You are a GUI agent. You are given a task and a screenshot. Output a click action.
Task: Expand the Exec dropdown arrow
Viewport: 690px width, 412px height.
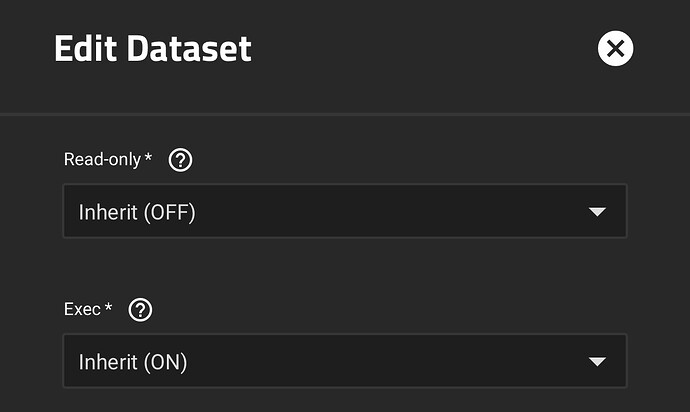[597, 362]
